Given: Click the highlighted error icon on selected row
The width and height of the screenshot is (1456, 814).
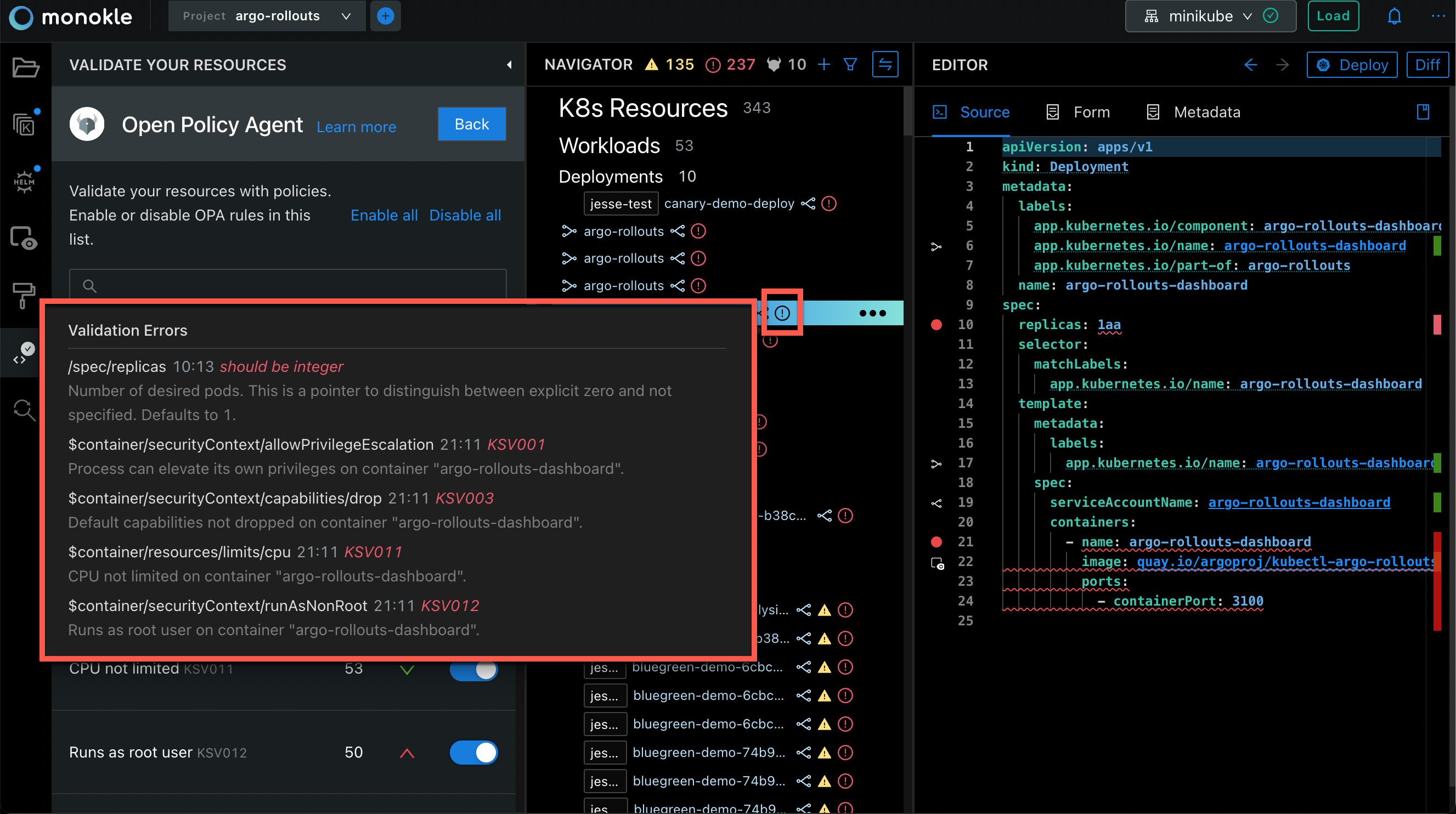Looking at the screenshot, I should pos(782,313).
